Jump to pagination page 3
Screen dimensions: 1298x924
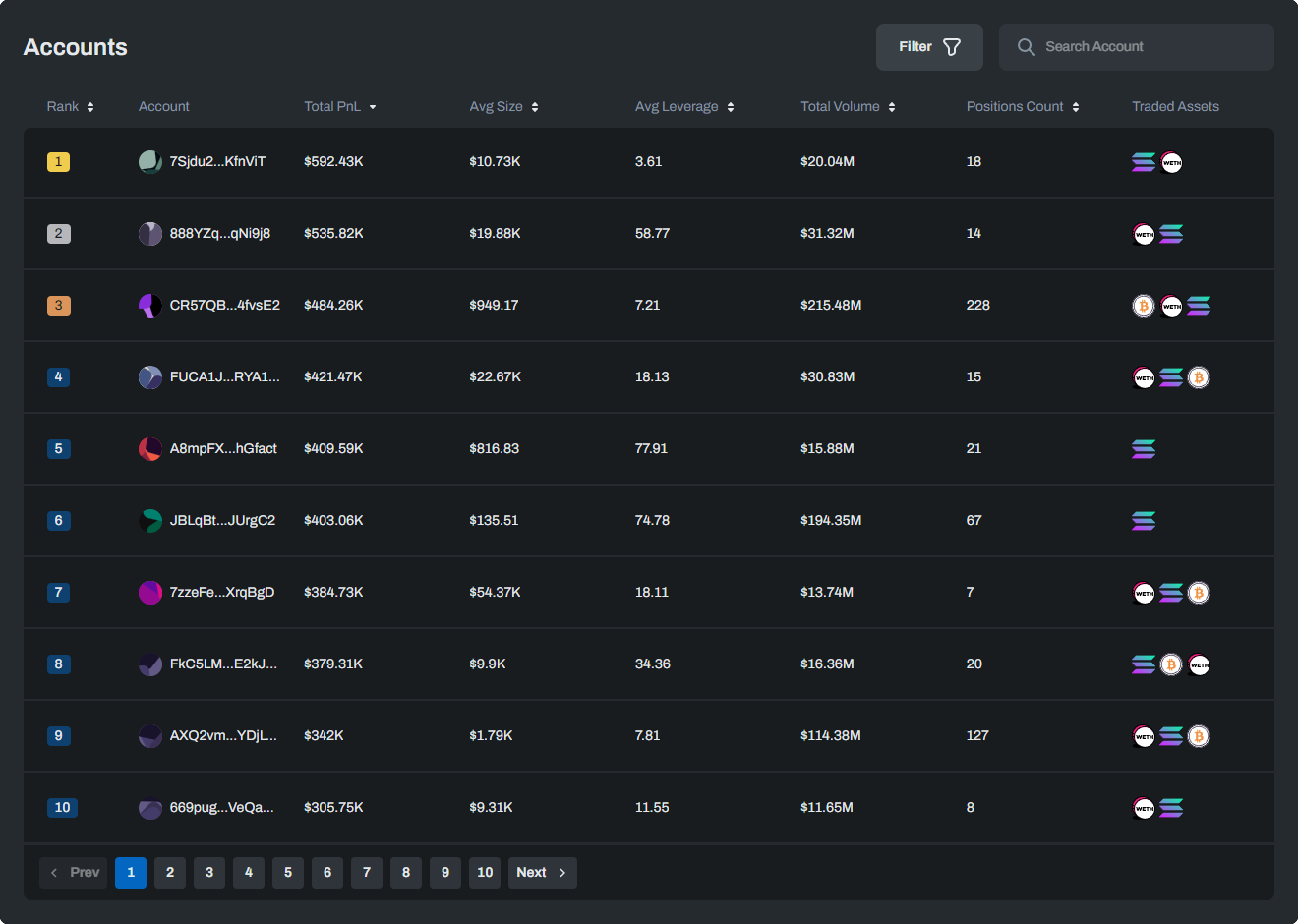pos(209,872)
